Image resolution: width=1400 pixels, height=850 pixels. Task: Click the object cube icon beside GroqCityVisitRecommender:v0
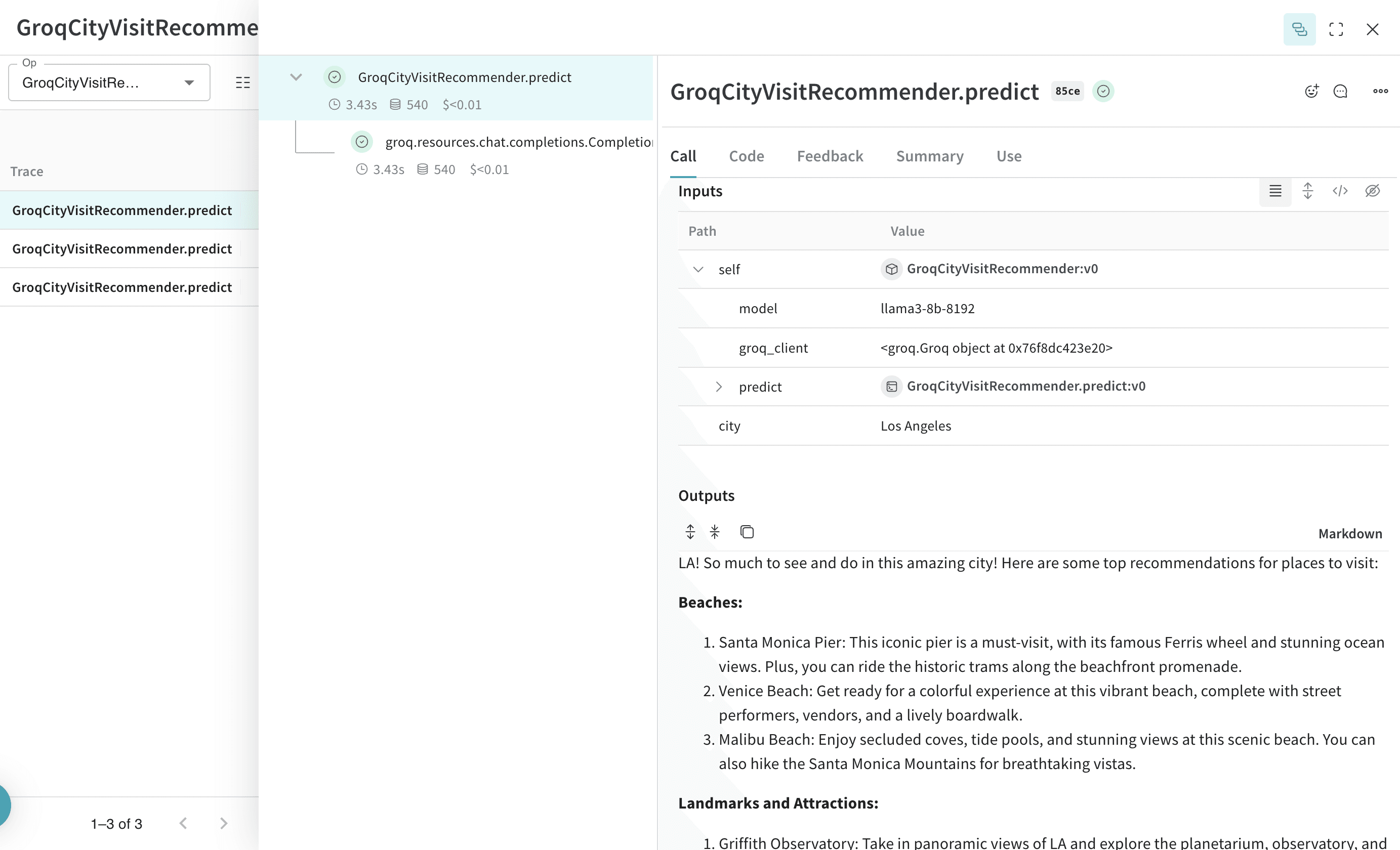coord(891,269)
